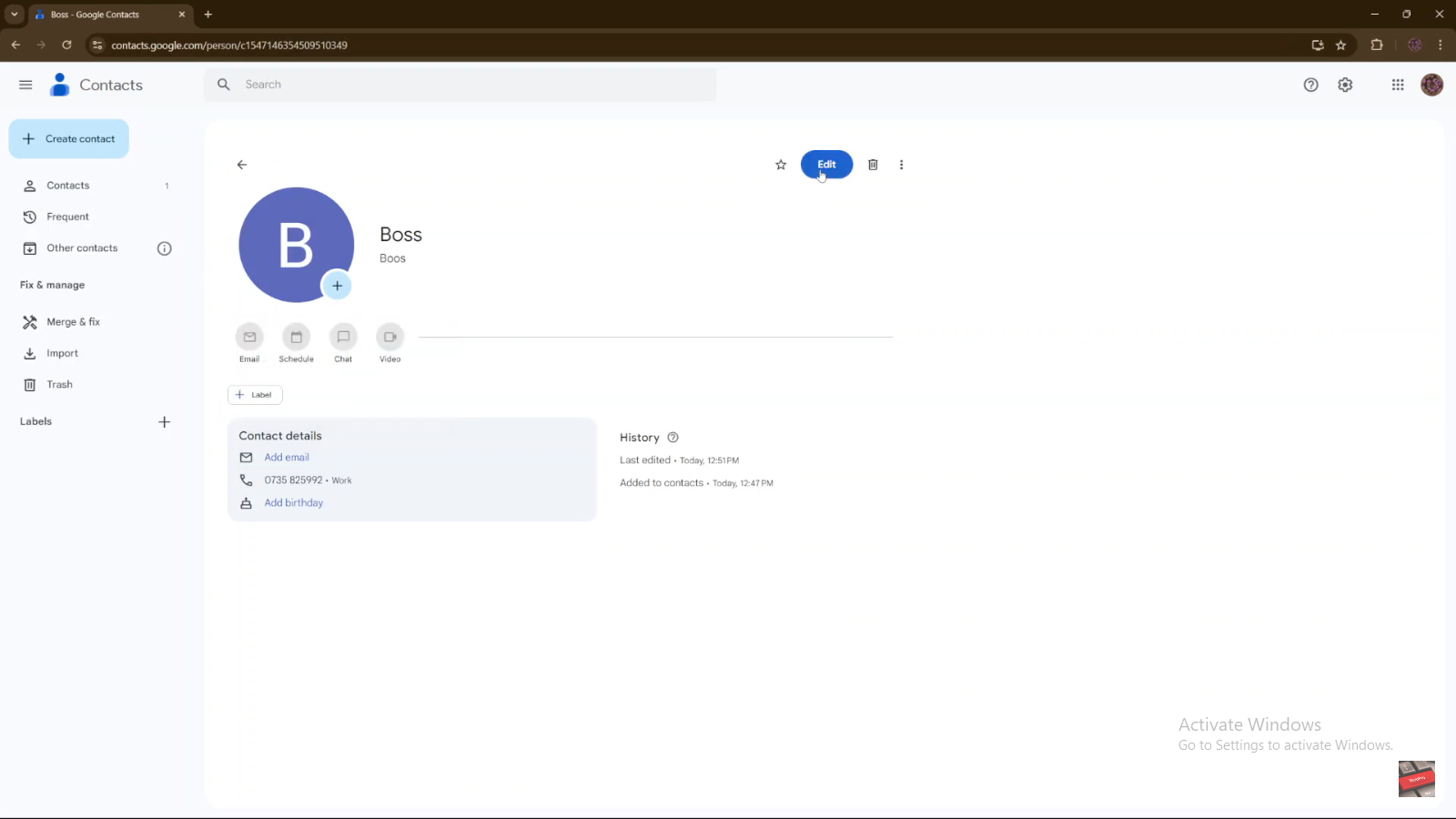The image size is (1456, 819).
Task: Open more actions three-dot menu
Action: [x=902, y=165]
